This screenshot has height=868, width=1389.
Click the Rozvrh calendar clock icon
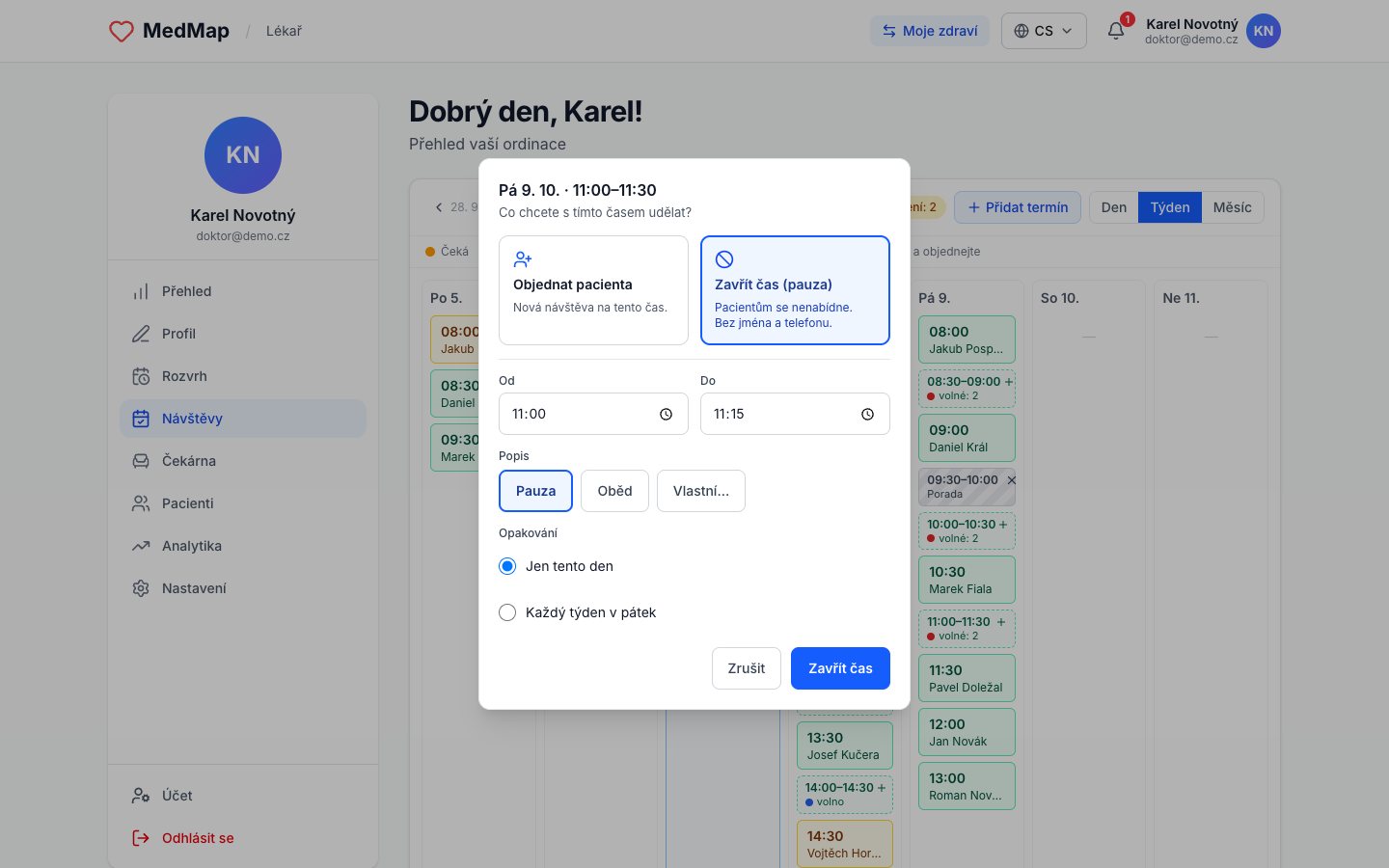(141, 376)
